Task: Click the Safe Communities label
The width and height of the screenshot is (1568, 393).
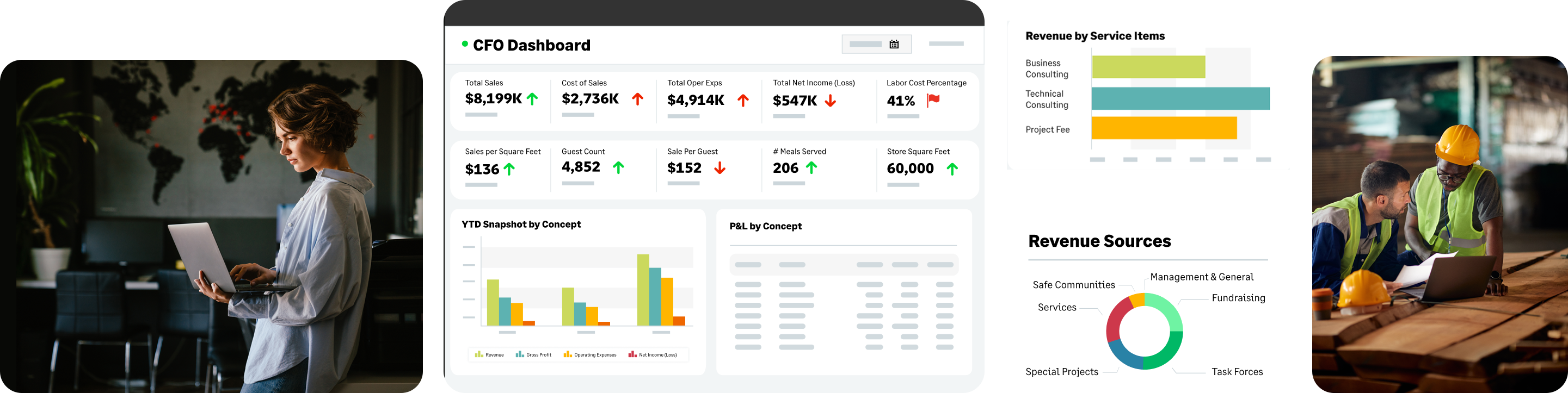Action: (1073, 285)
